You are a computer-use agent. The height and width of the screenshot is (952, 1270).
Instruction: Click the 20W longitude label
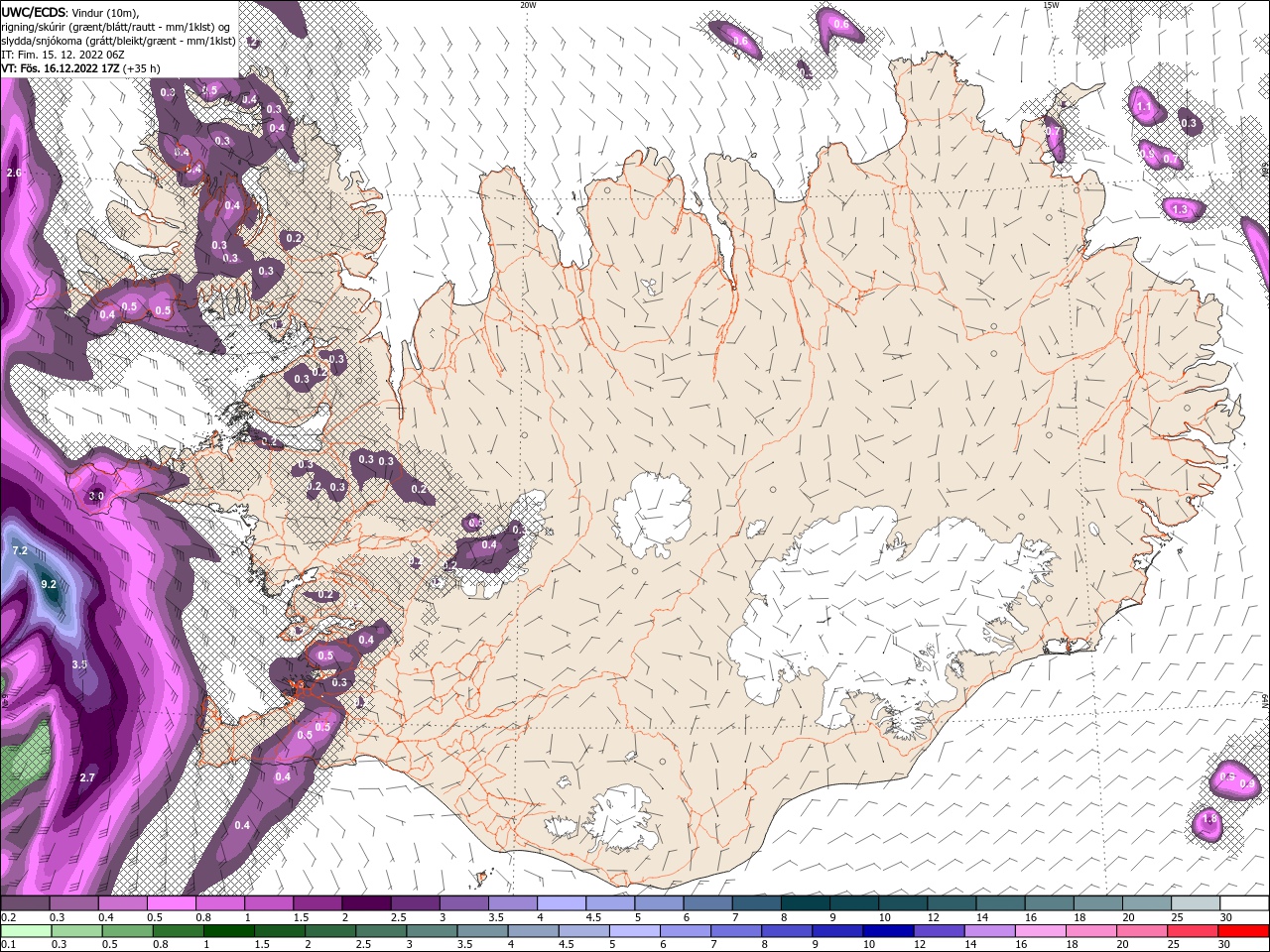pyautogui.click(x=528, y=5)
